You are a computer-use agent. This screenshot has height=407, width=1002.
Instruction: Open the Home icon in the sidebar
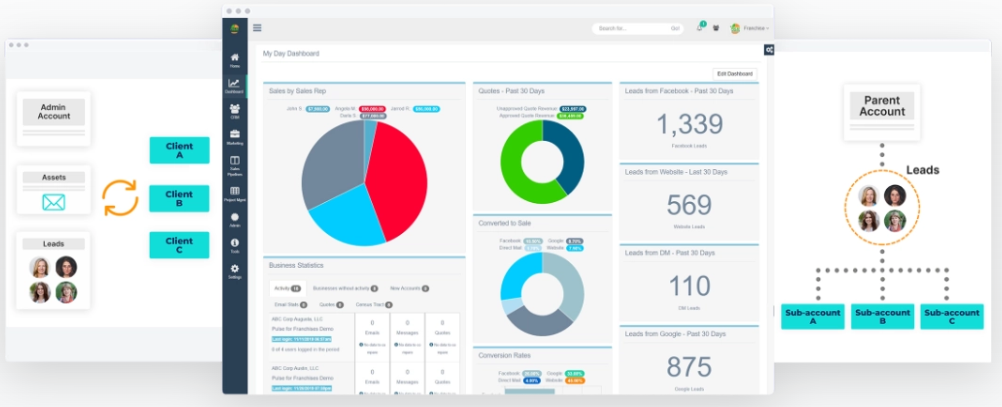coord(235,60)
